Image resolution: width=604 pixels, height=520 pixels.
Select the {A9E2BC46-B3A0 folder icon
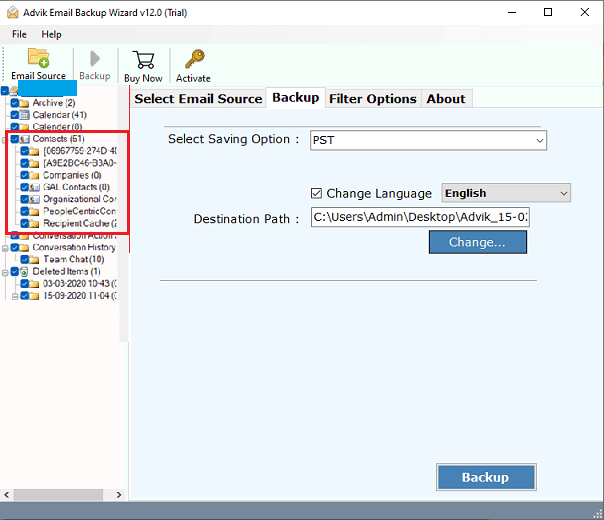[34, 164]
